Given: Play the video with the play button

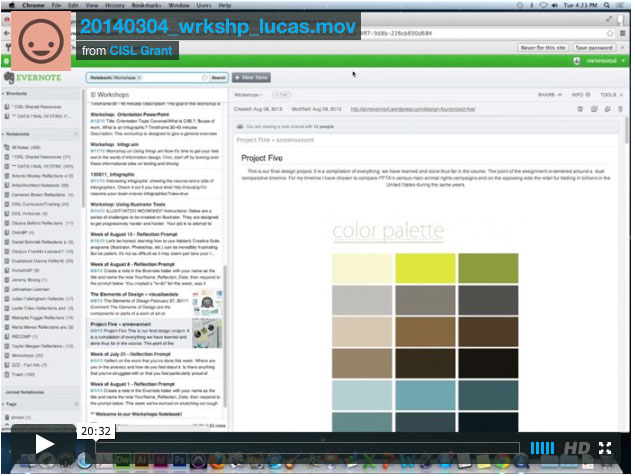Looking at the screenshot, I should [45, 444].
